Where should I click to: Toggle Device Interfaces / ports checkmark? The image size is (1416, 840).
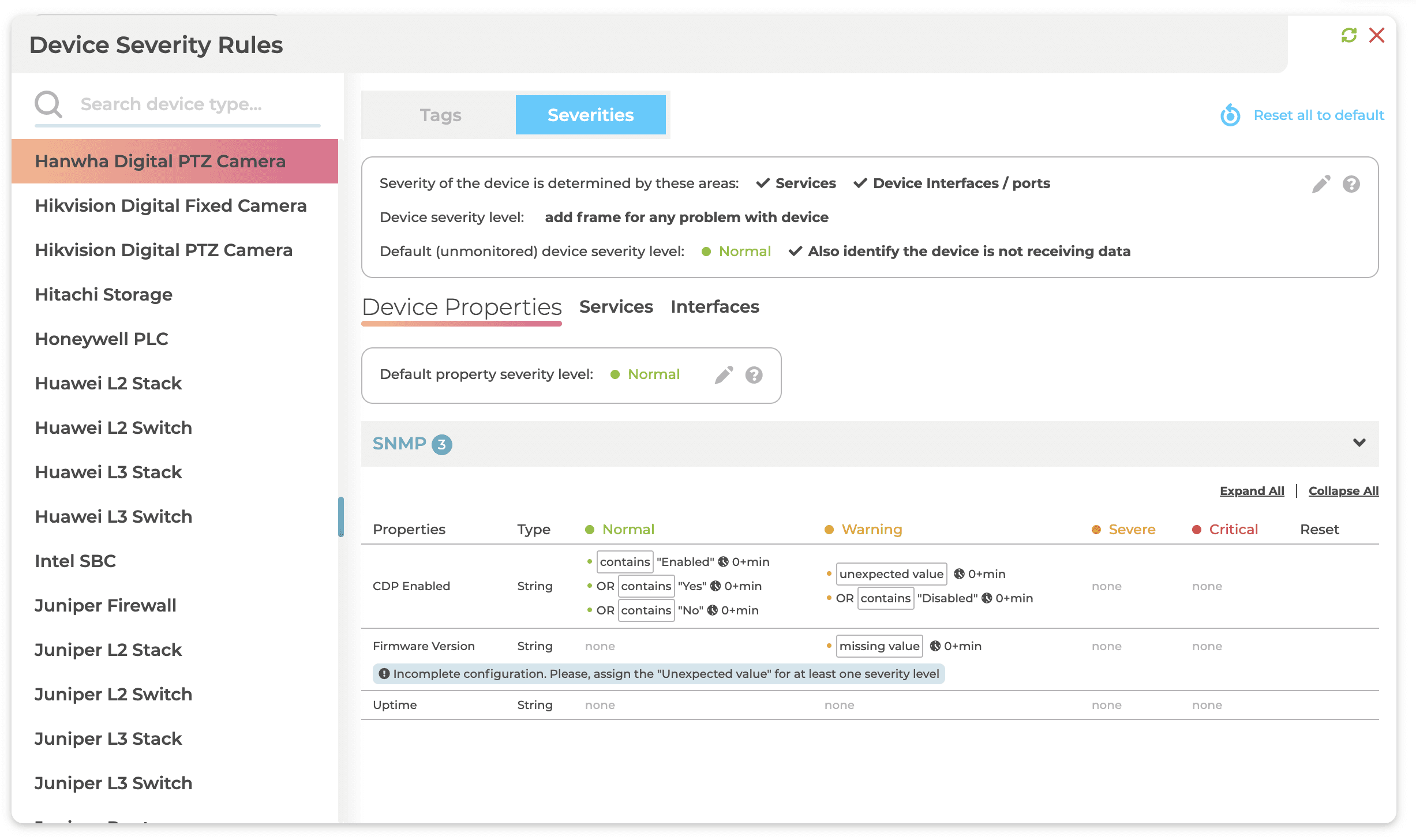[860, 183]
